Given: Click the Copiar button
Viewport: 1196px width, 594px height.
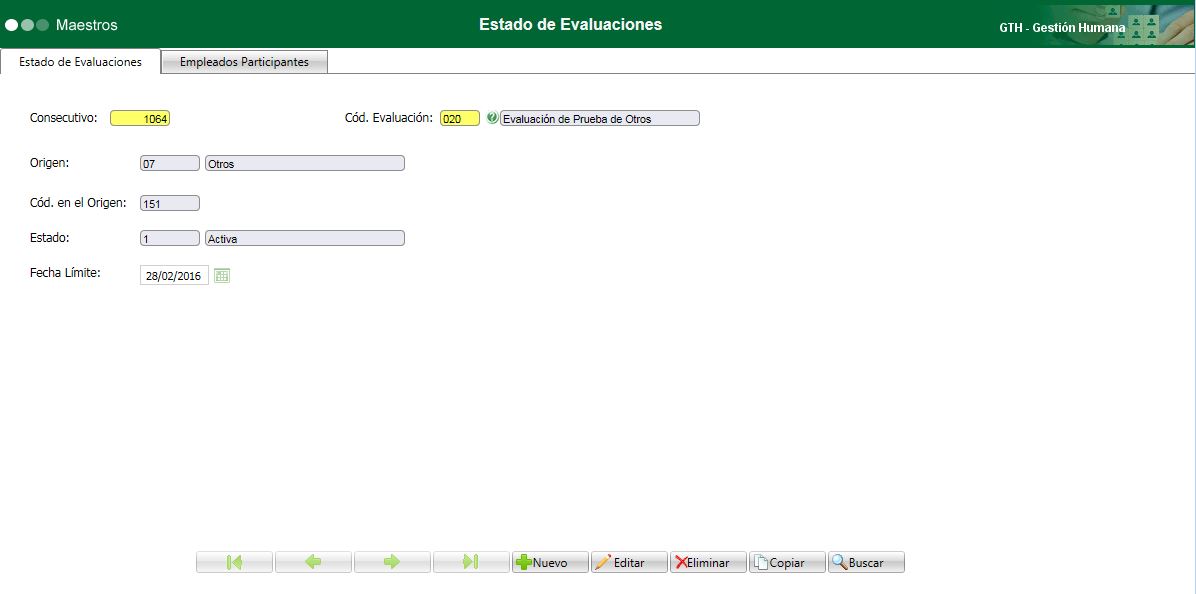Looking at the screenshot, I should [787, 562].
